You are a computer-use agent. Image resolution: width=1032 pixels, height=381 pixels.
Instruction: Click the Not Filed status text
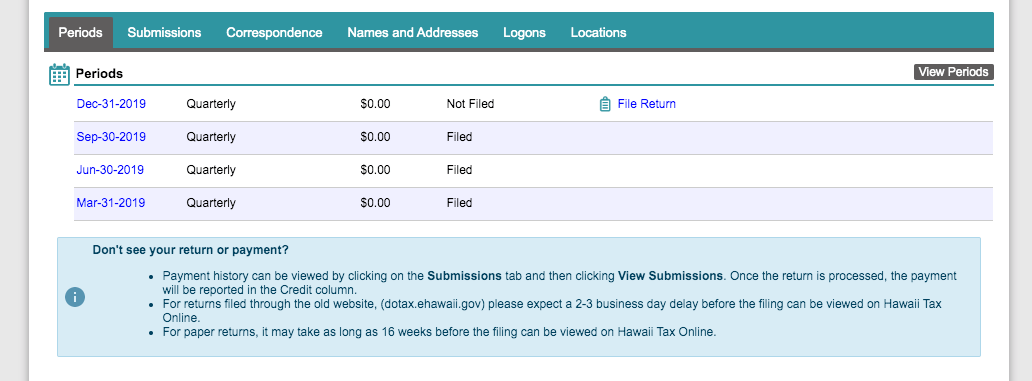[470, 104]
